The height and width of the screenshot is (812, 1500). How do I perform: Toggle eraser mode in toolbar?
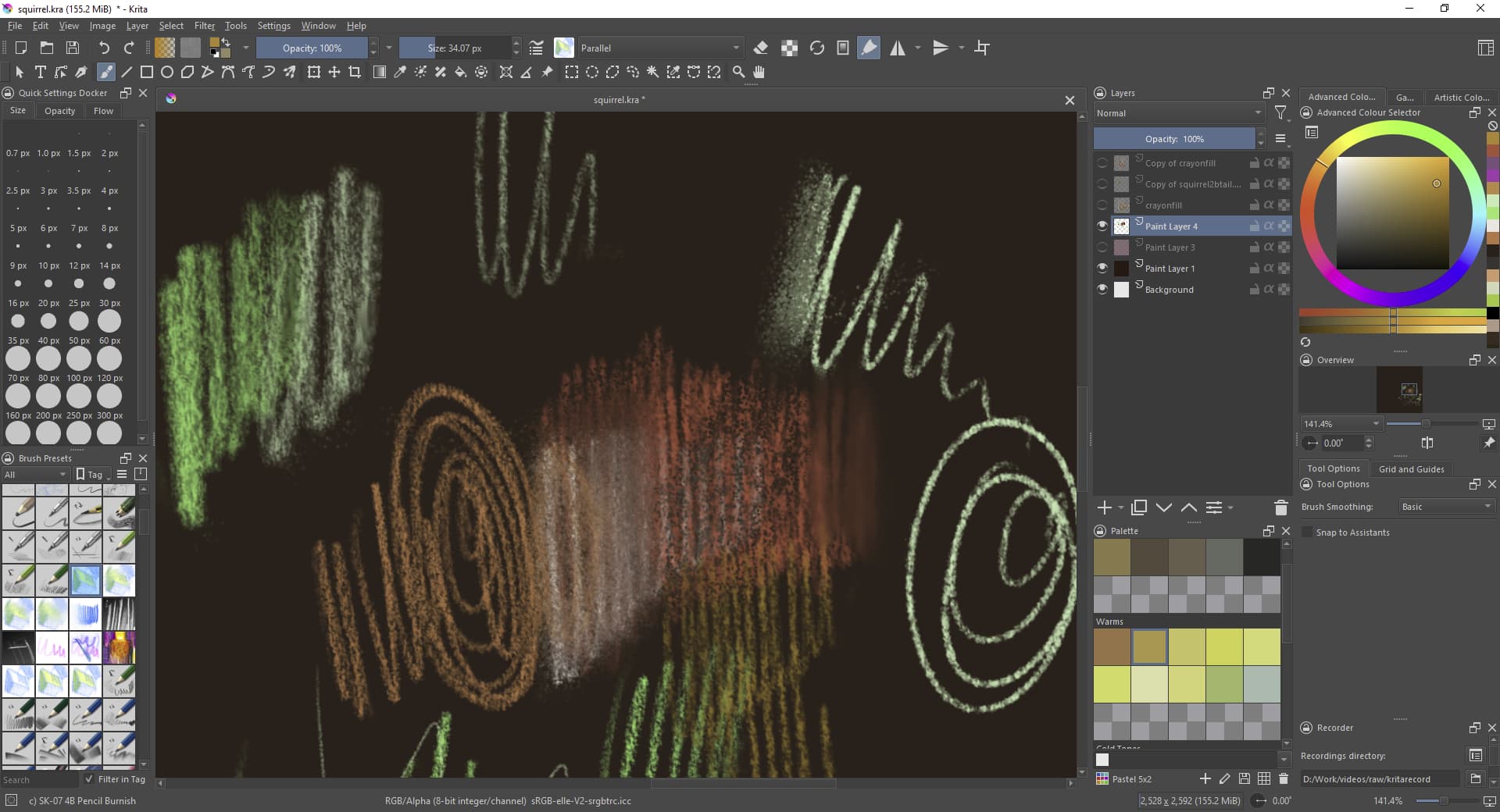[x=761, y=48]
